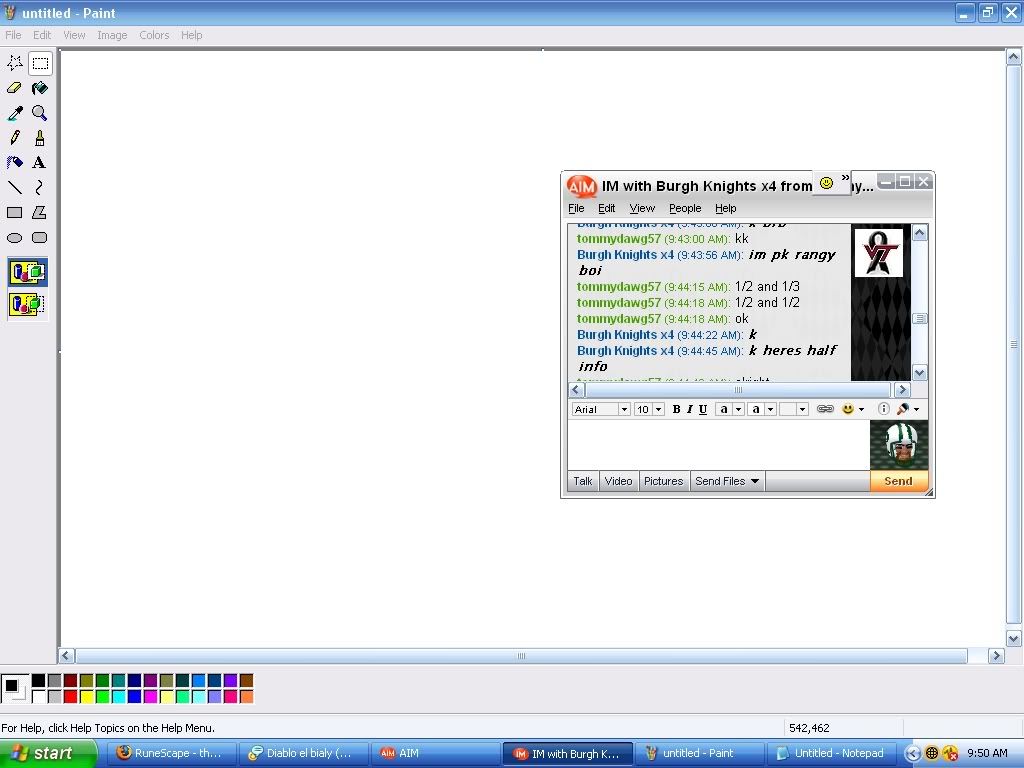
Task: Click the orange Send button
Action: [898, 481]
